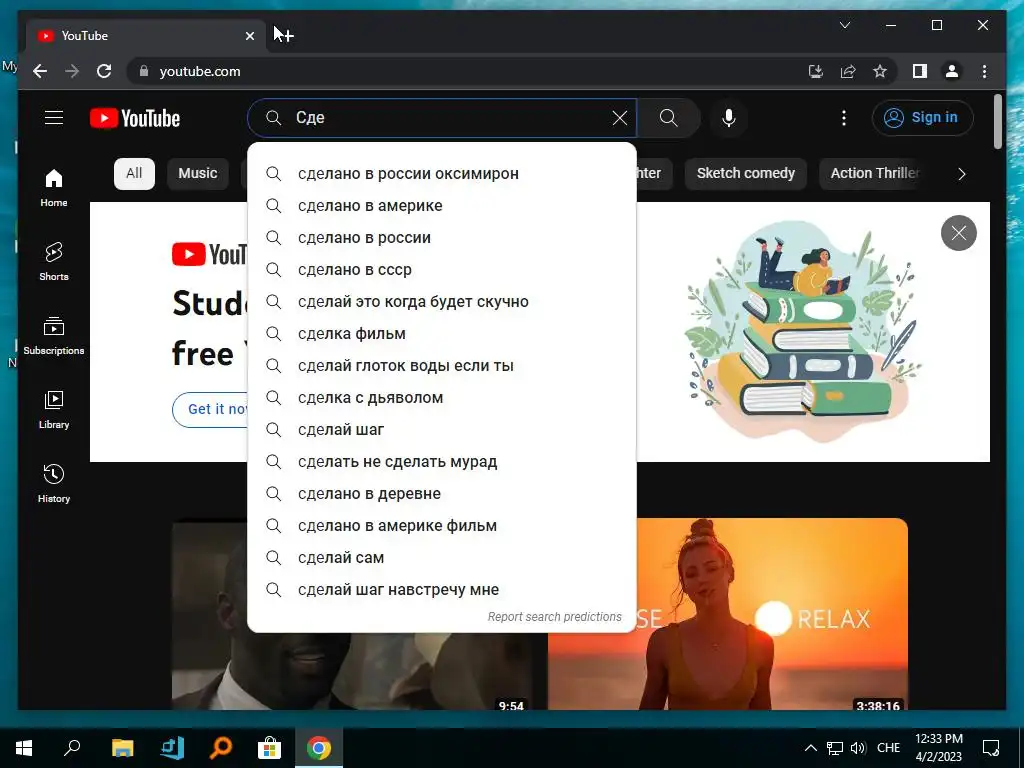Open Subscriptions in the sidebar

pos(54,336)
